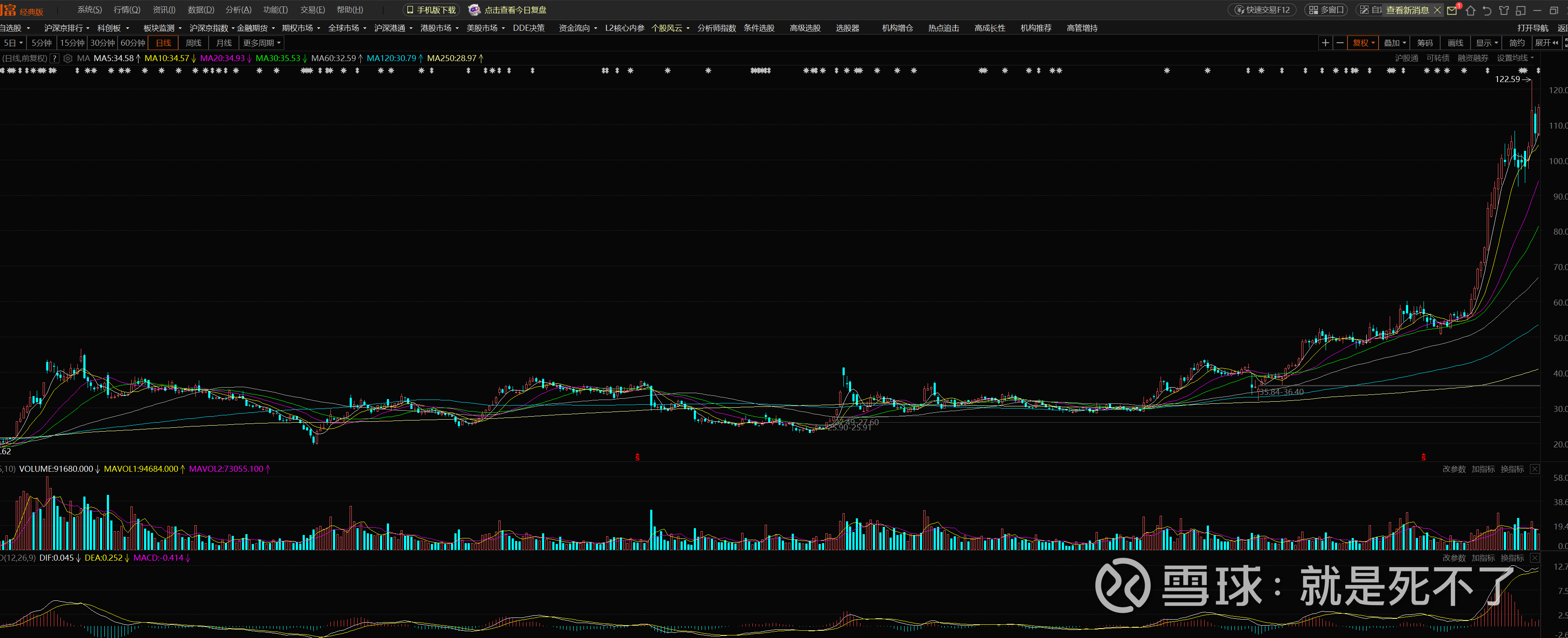Click the home icon in title bar
This screenshot has height=638, width=1568.
[1471, 10]
